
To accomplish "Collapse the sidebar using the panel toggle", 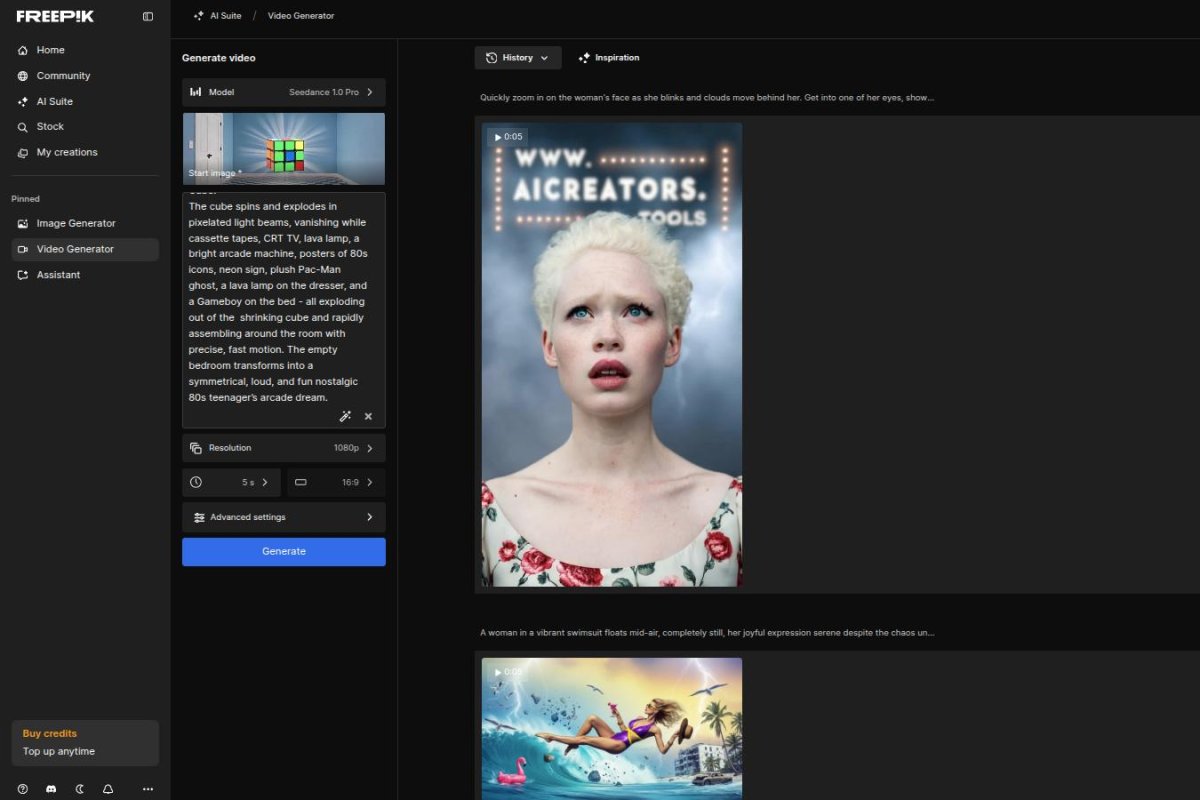I will click(147, 16).
